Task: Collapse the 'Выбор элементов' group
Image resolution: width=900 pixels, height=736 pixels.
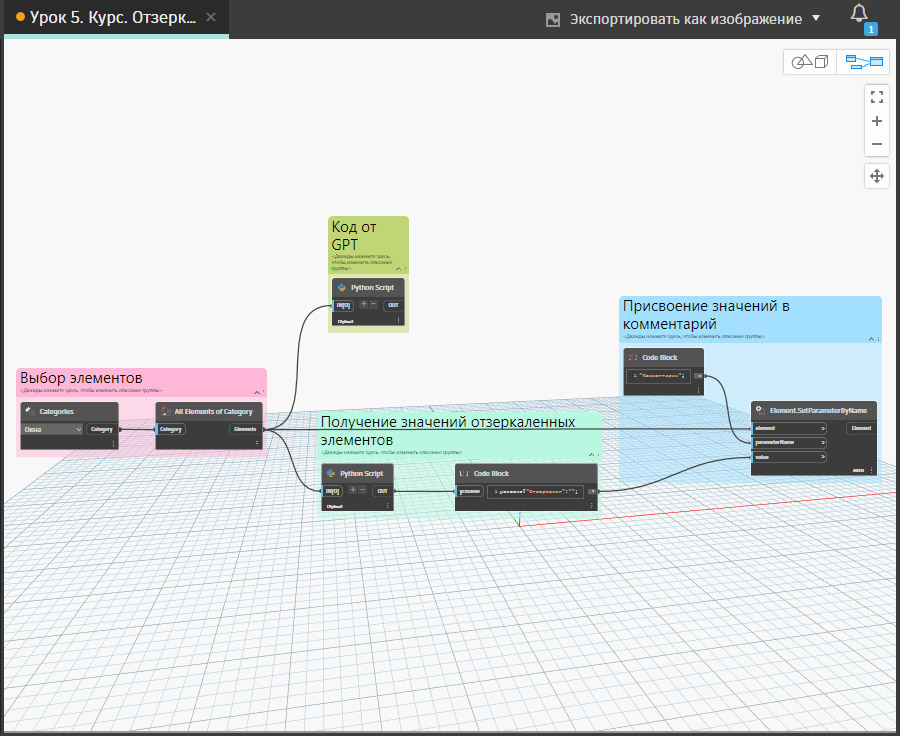Action: [x=255, y=391]
